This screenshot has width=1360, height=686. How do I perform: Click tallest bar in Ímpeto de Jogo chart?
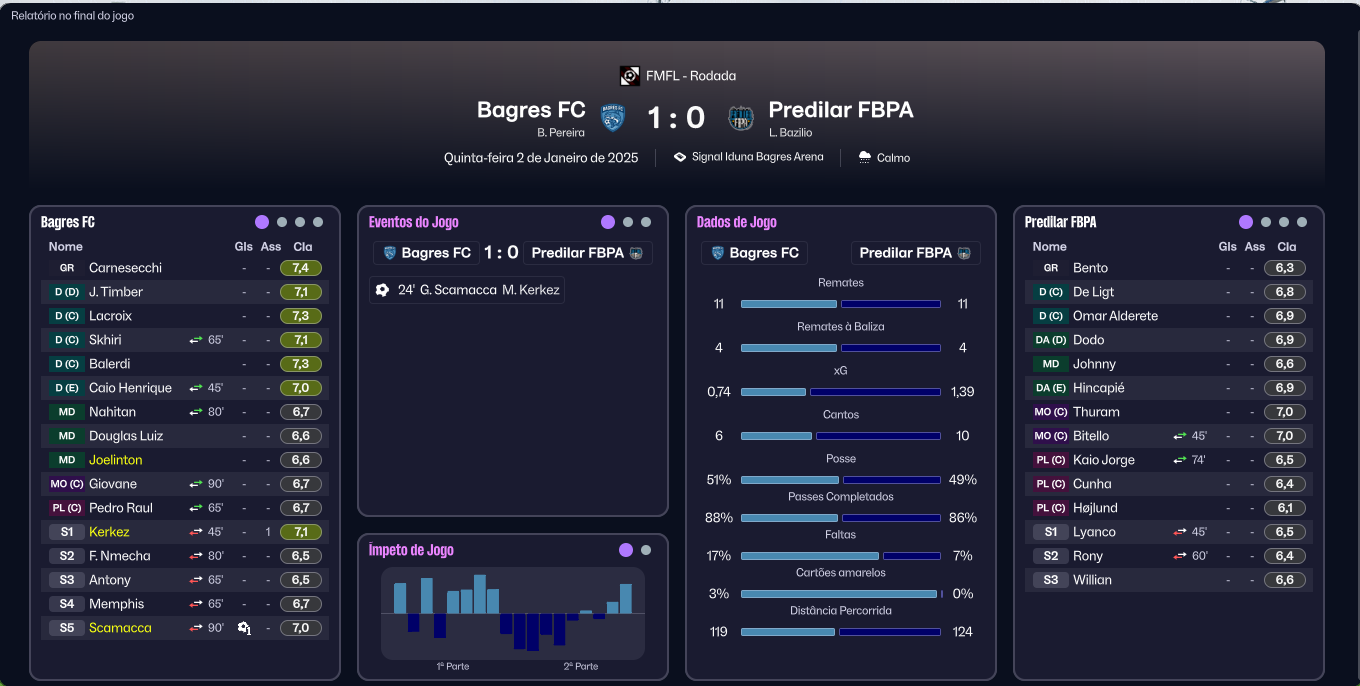tap(480, 594)
